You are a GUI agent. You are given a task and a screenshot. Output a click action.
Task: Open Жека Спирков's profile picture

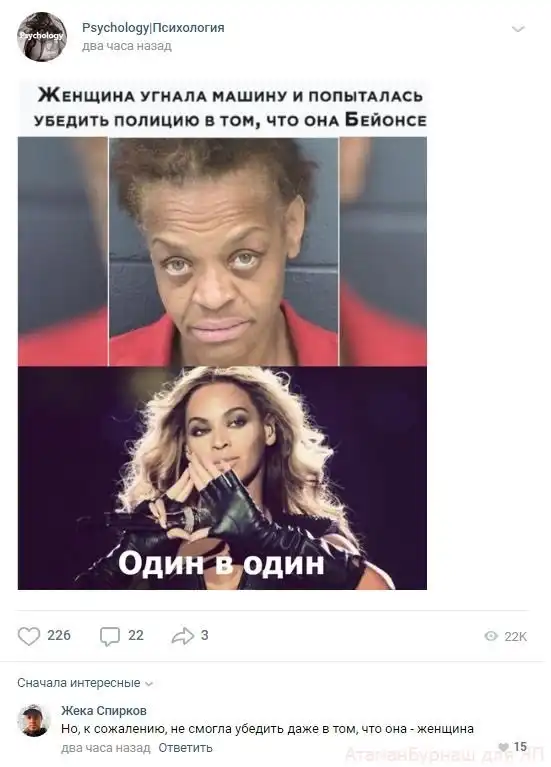[x=34, y=721]
